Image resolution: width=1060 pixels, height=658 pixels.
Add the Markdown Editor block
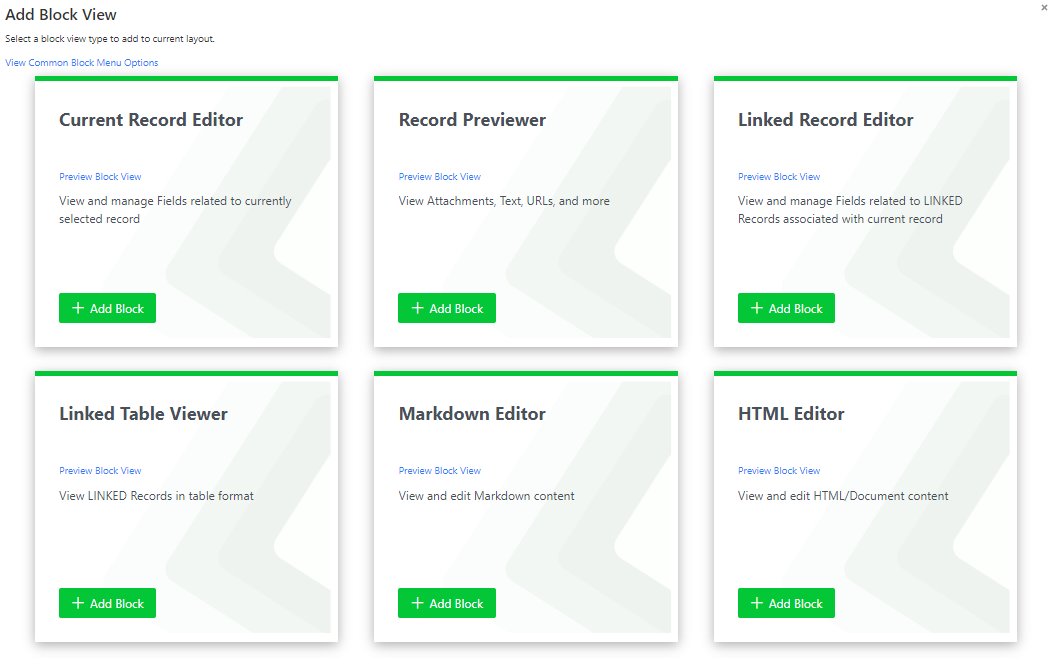[x=446, y=603]
